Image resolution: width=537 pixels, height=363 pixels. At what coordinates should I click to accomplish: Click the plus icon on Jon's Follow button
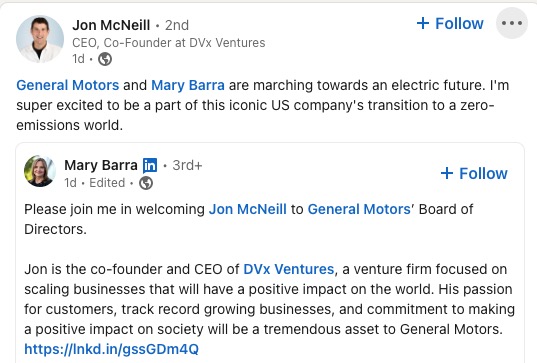pyautogui.click(x=423, y=23)
